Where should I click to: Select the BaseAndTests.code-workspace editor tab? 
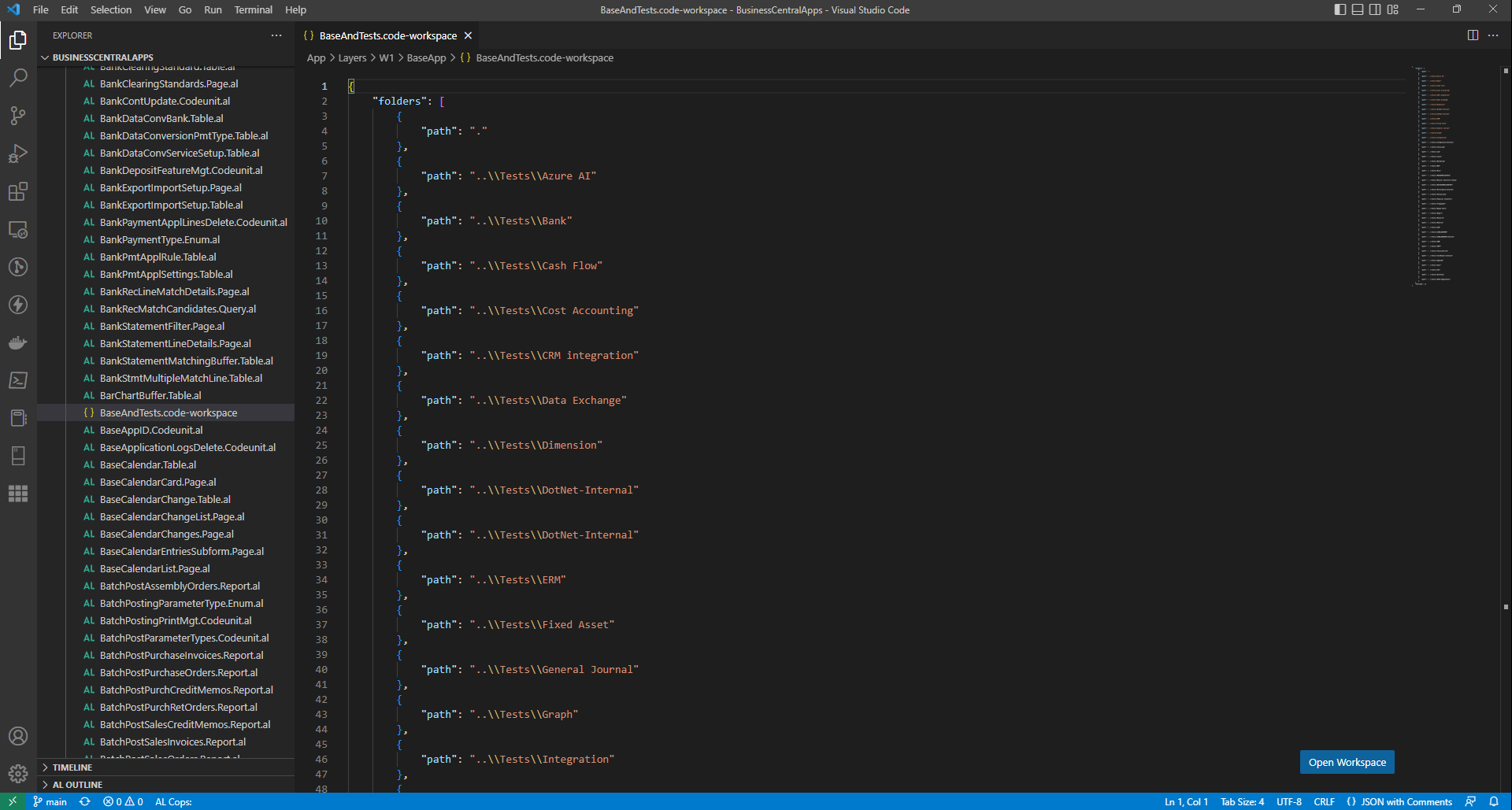(387, 35)
